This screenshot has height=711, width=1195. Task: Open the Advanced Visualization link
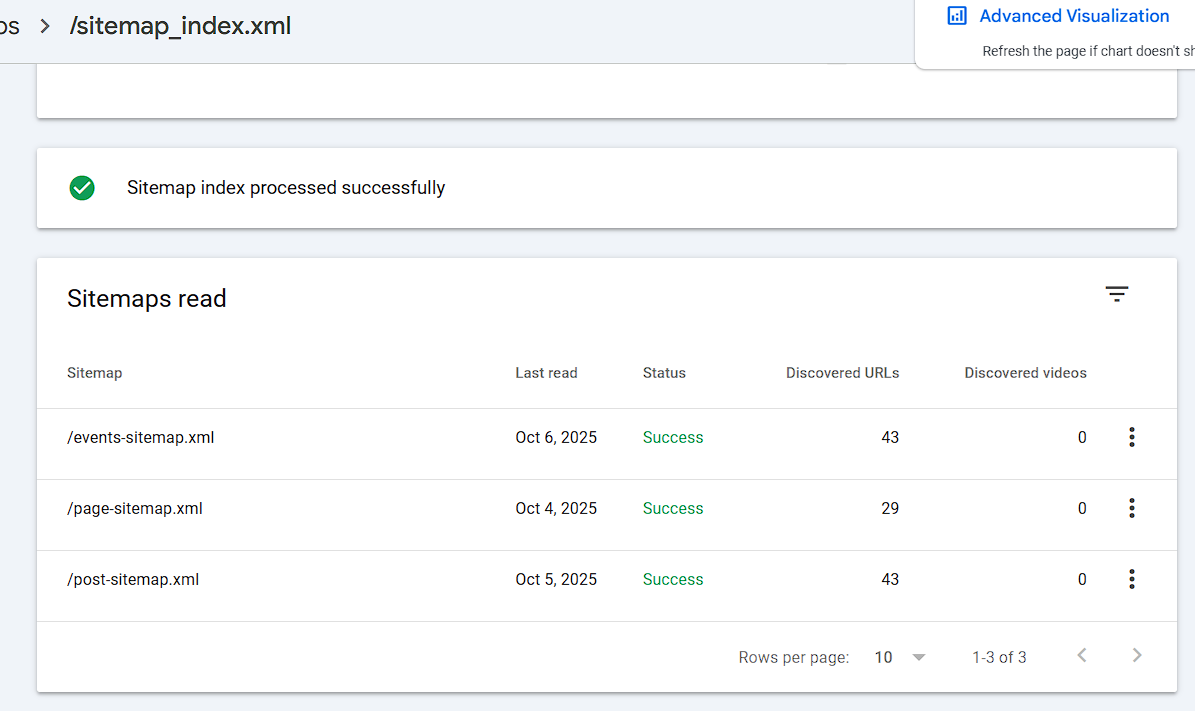(1074, 16)
